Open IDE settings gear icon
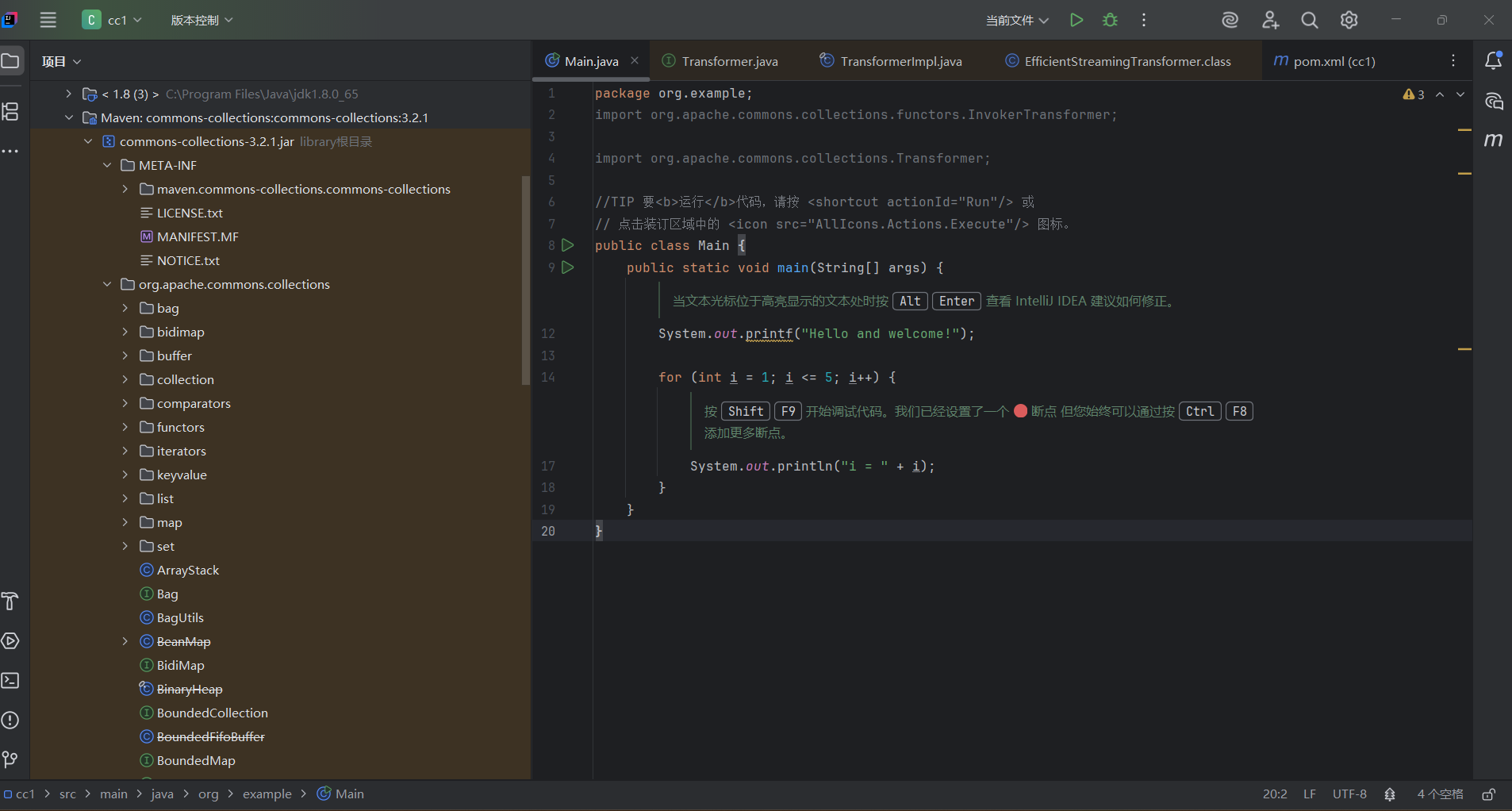 pyautogui.click(x=1349, y=21)
